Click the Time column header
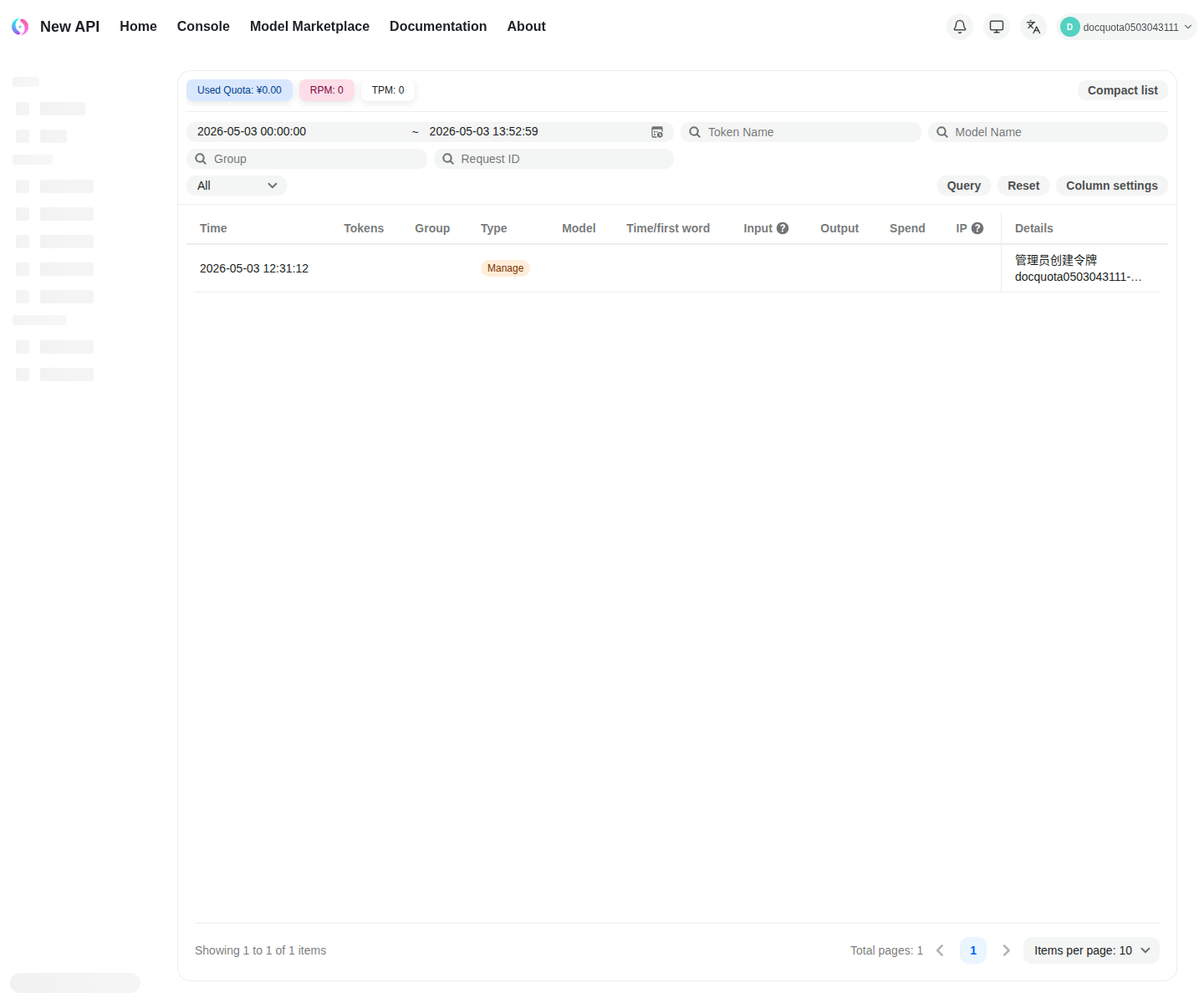 [x=213, y=228]
